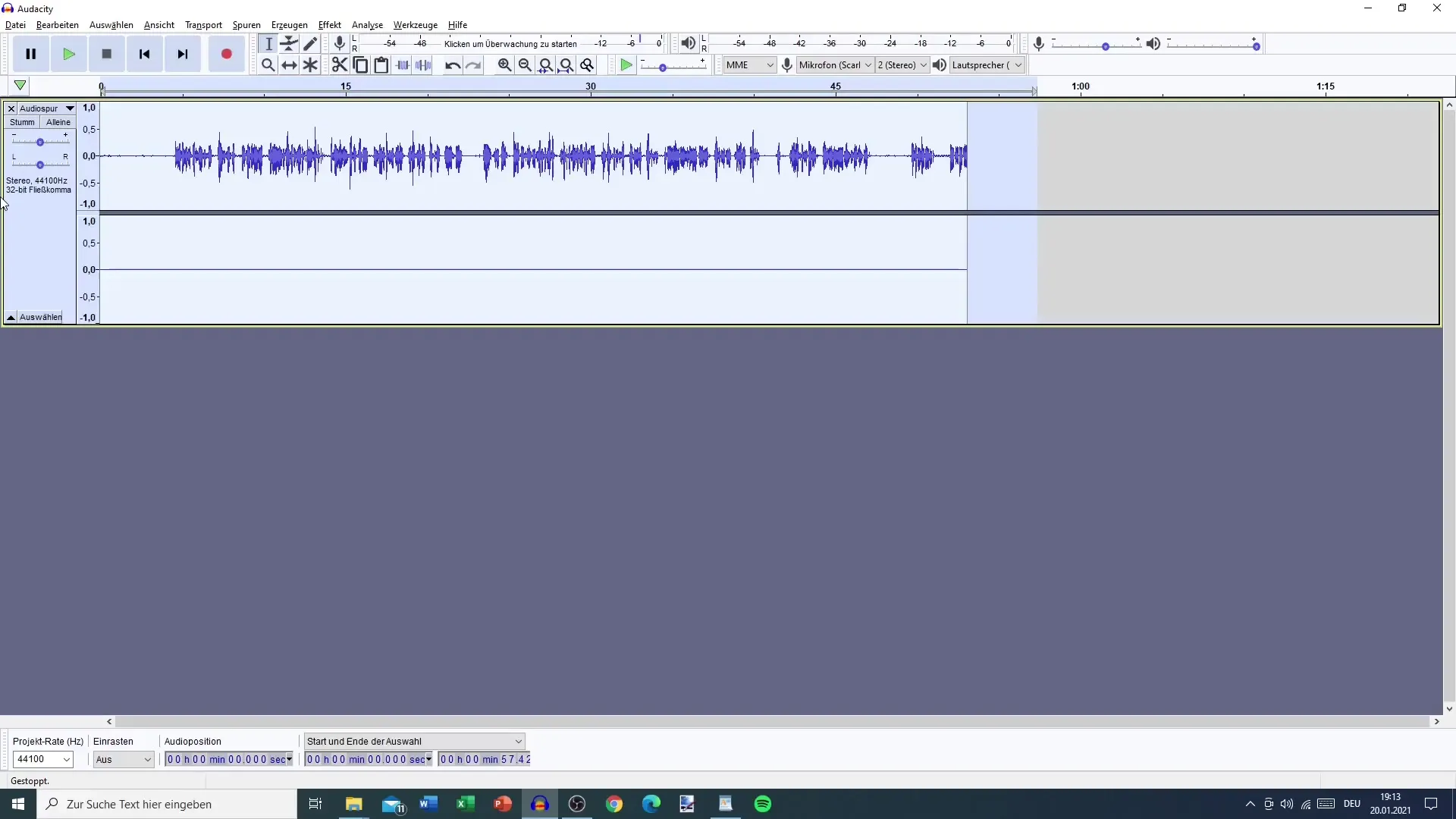Click the horizontal scrollbar right arrow
The image size is (1456, 819).
1436,722
